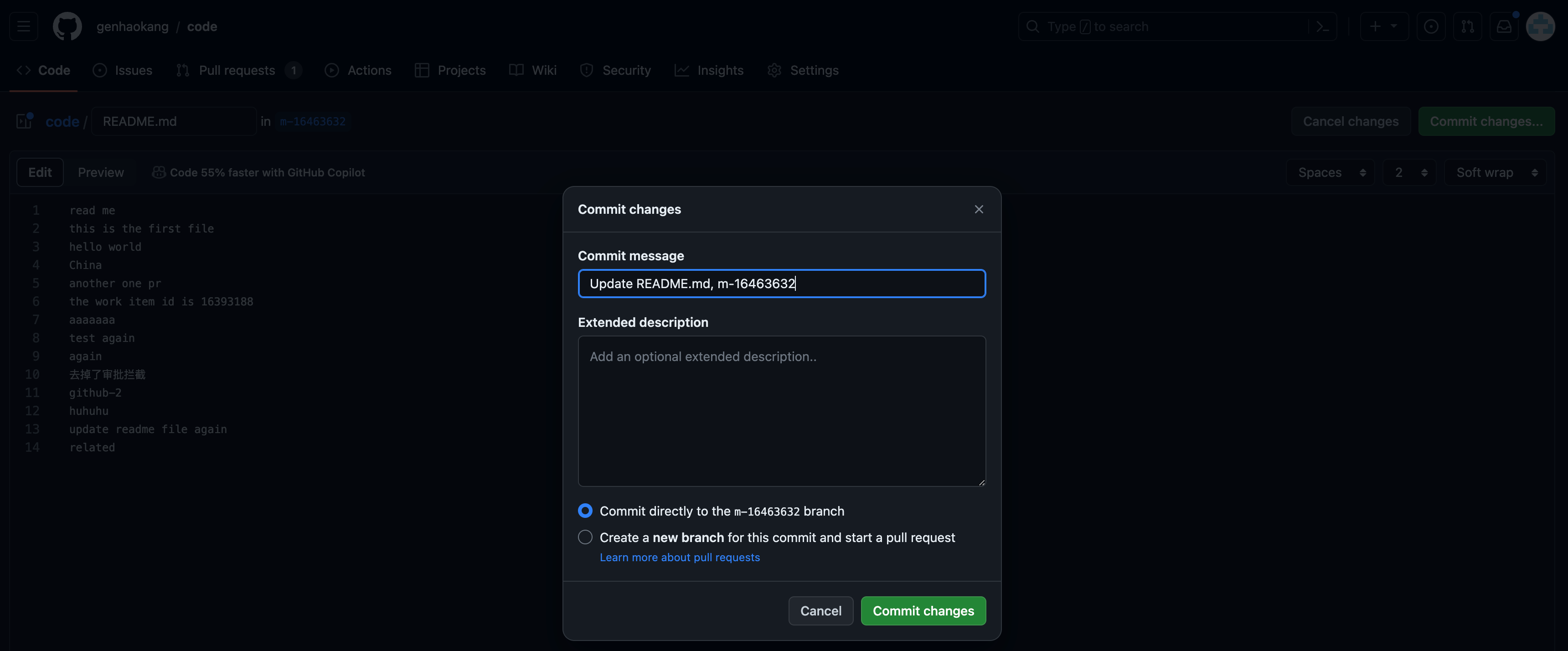
Task: Open the Actions tab
Action: coord(358,70)
